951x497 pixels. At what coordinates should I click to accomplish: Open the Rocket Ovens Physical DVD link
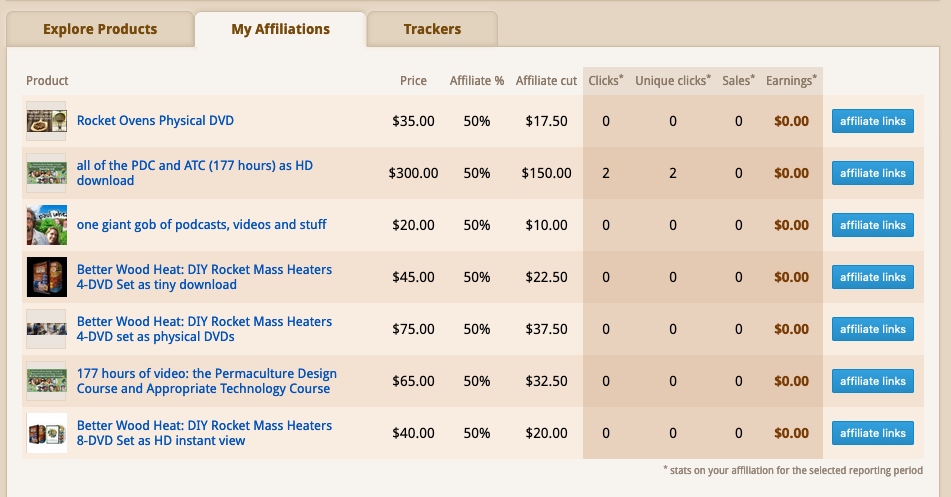click(x=155, y=121)
